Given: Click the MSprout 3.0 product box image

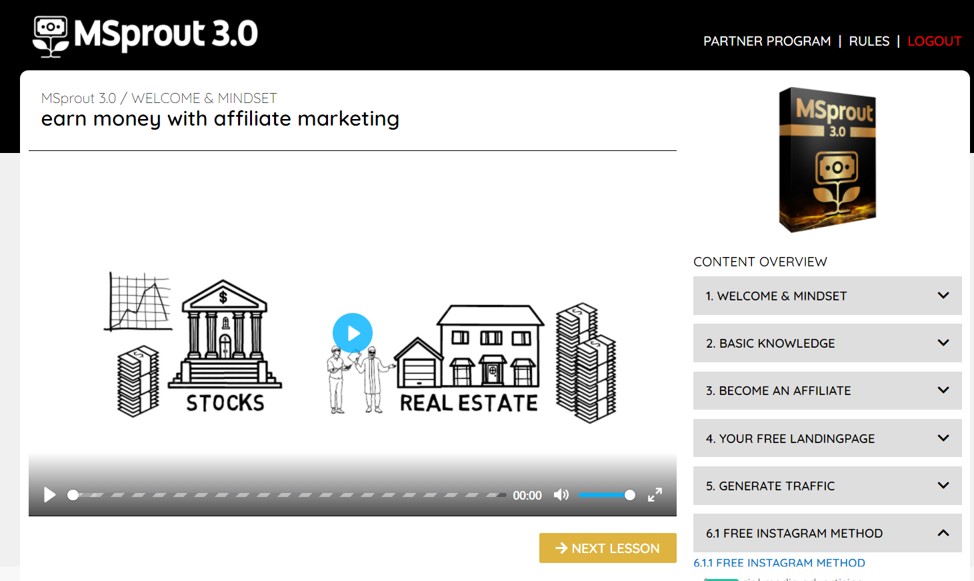Looking at the screenshot, I should pos(827,160).
